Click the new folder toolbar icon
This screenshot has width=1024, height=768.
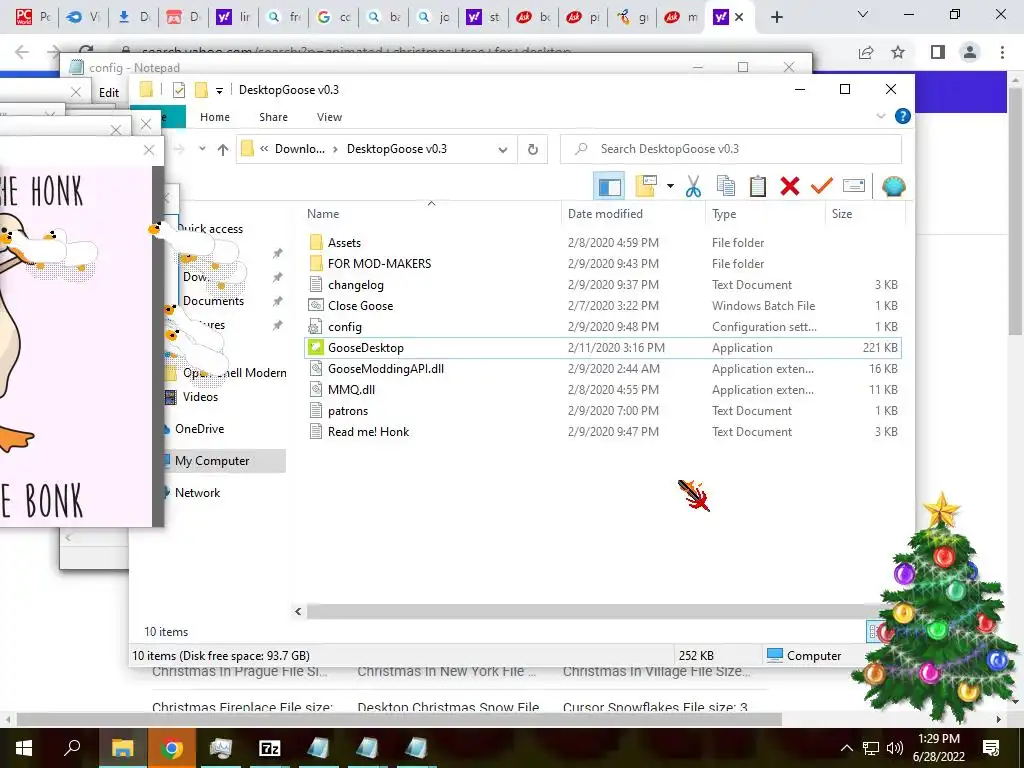[x=646, y=186]
